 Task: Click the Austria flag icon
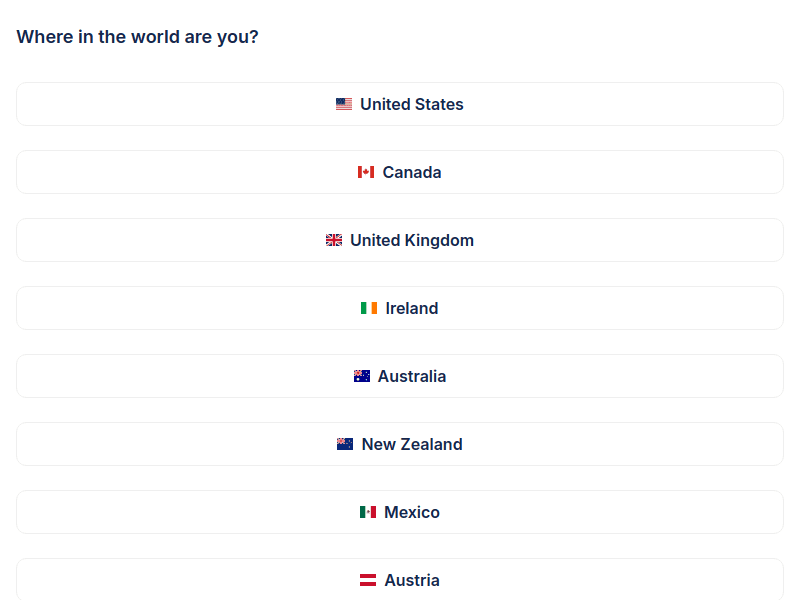(368, 580)
